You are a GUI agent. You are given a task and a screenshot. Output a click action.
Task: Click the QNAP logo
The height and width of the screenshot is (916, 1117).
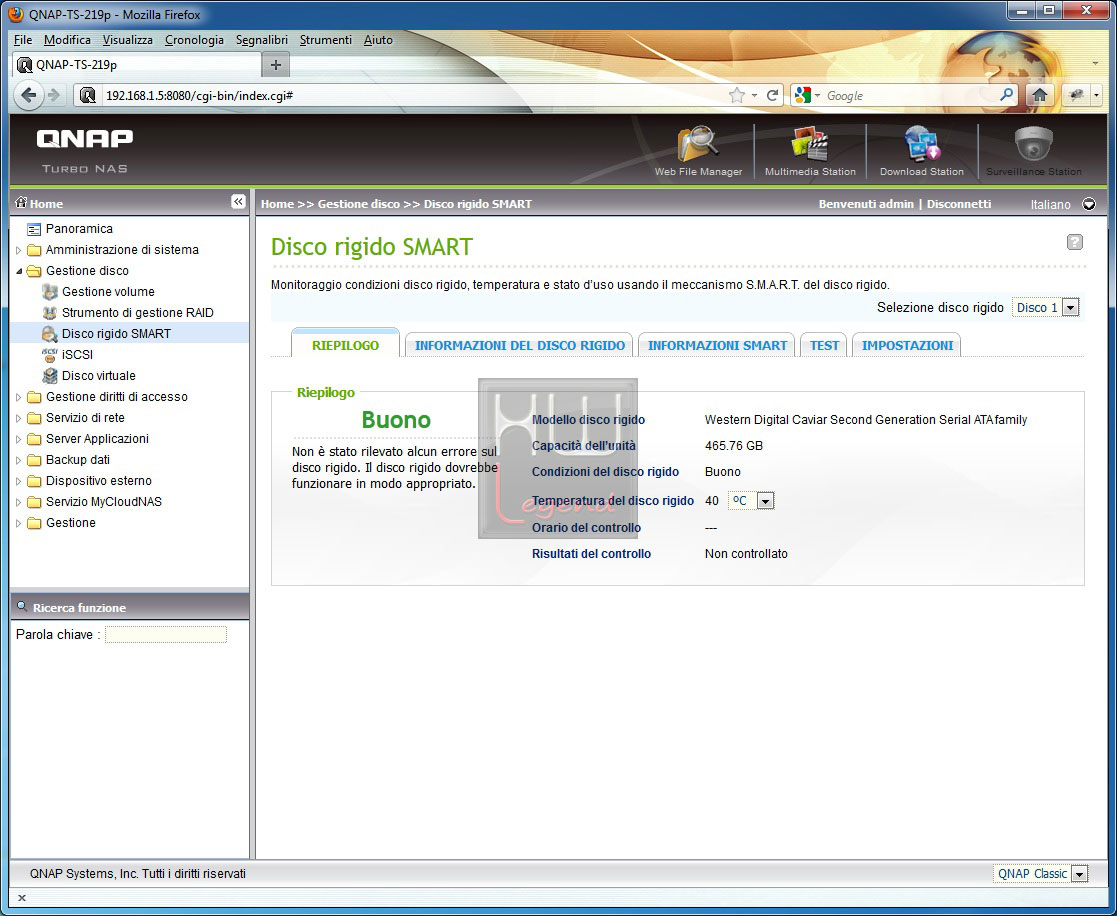click(x=85, y=138)
